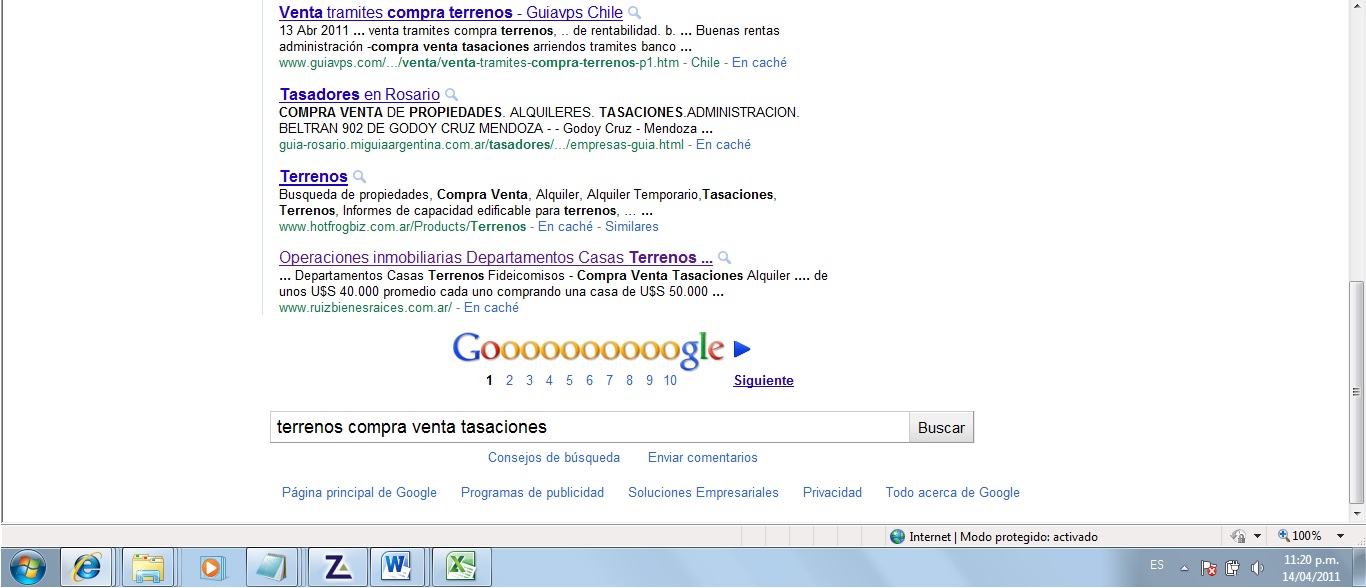Viewport: 1366px width, 588px height.
Task: Open 'En caché' for miguiaargentina result
Action: 723,144
